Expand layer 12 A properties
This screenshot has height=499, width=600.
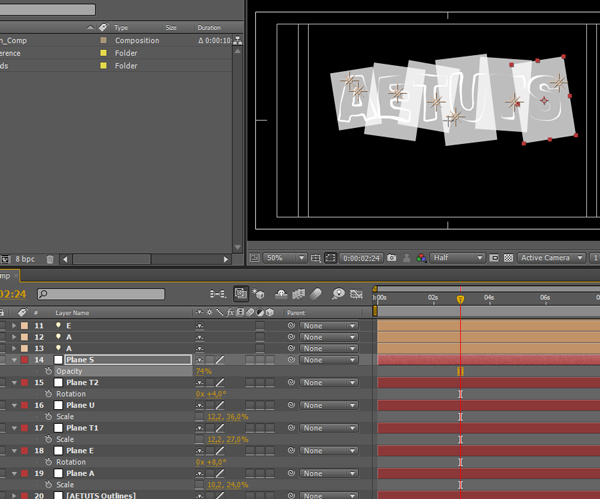[14, 337]
